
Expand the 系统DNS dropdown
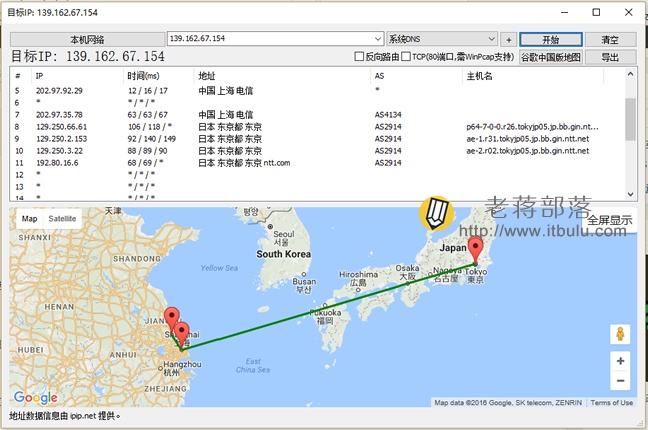pyautogui.click(x=491, y=39)
